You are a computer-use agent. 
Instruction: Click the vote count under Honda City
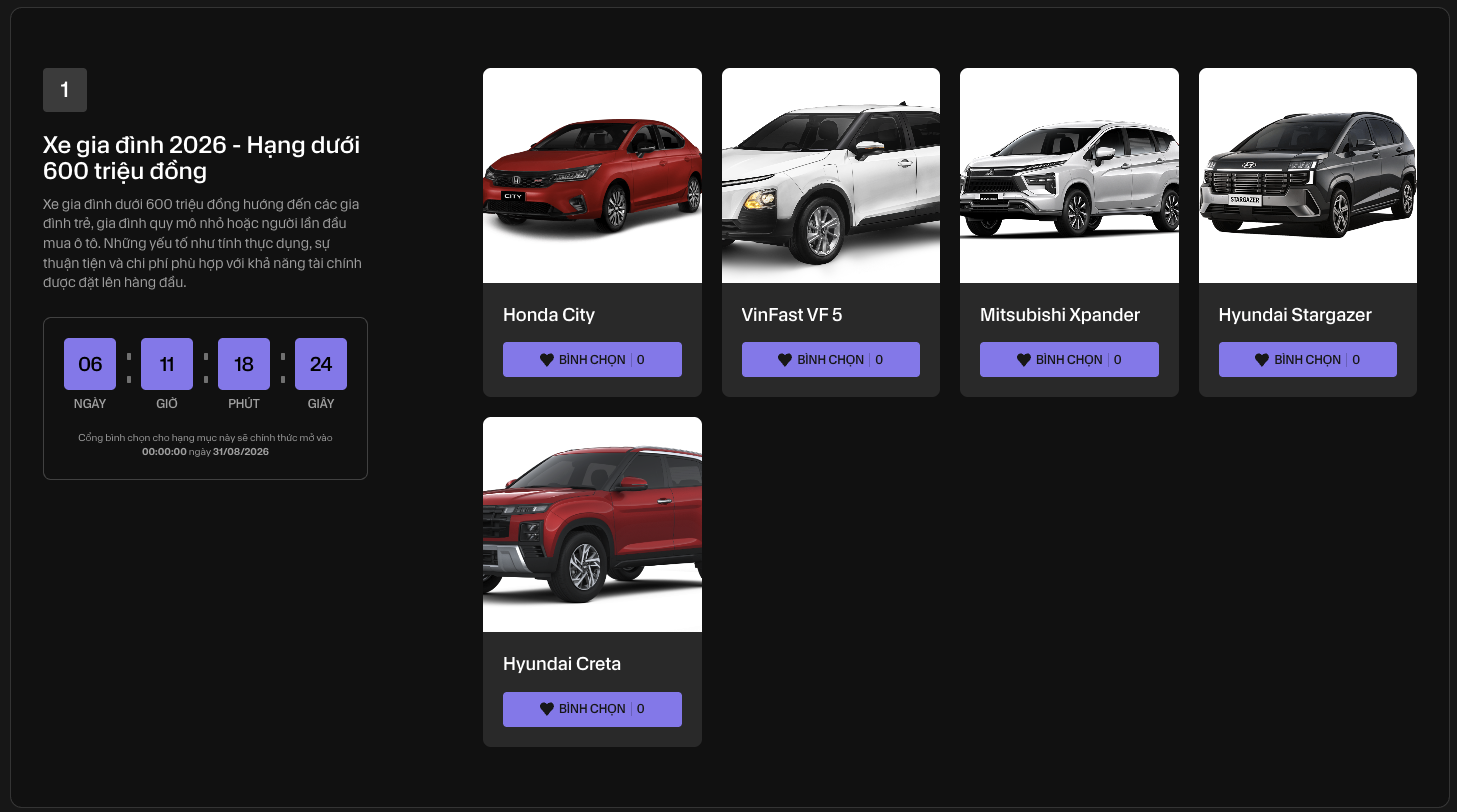point(641,360)
